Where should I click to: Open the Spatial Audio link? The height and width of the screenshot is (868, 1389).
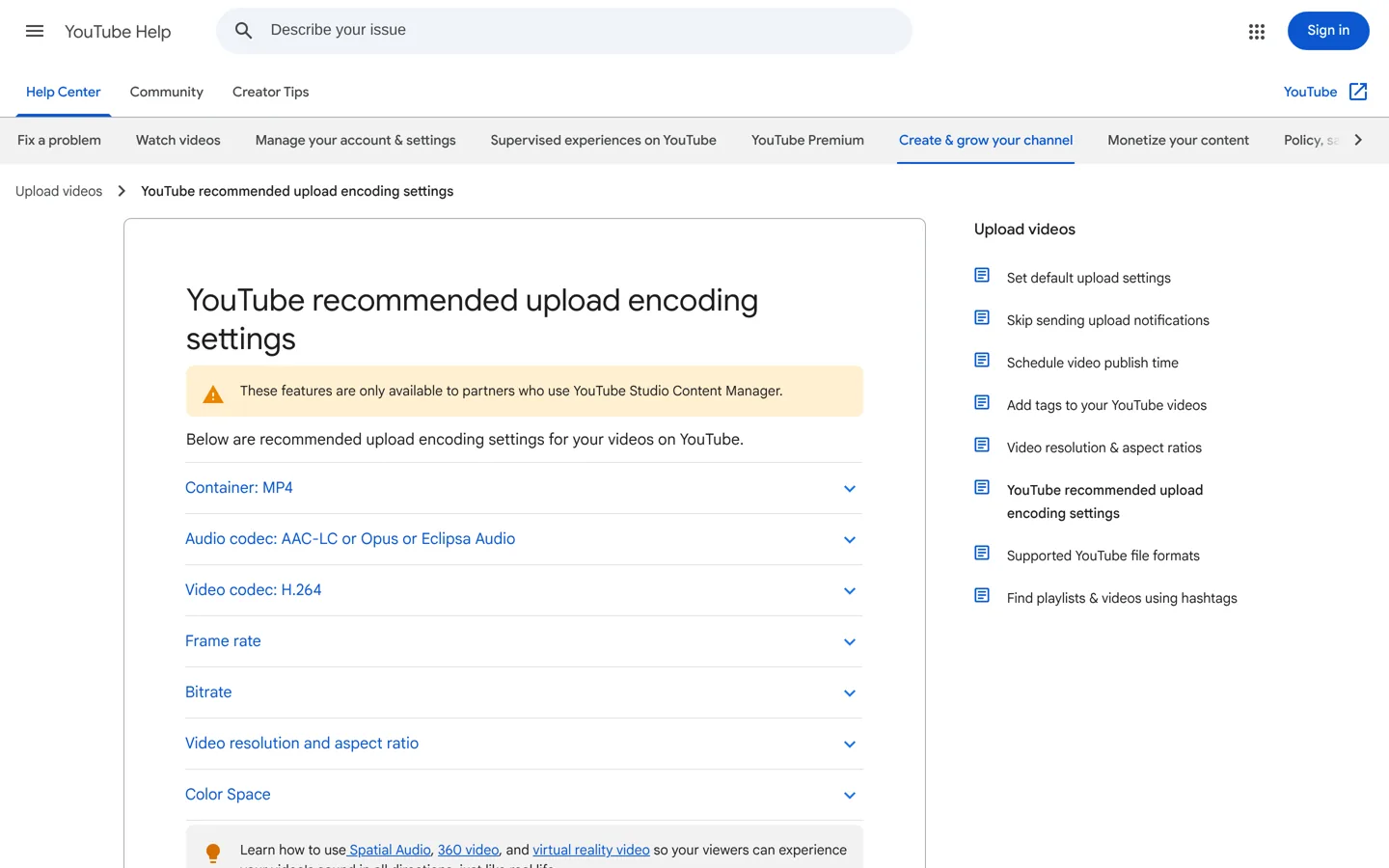[390, 850]
